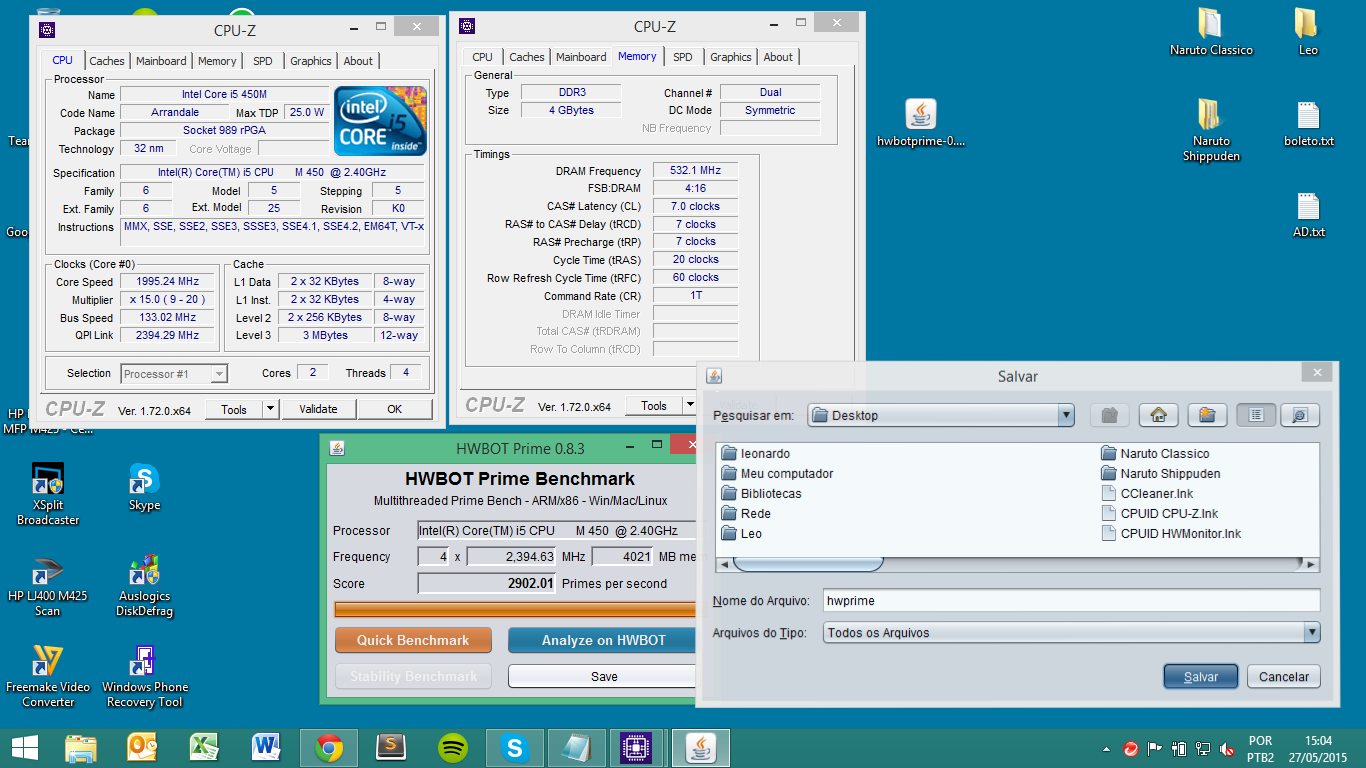Screen dimensions: 1366x768
Task: Open XSplit Broadcaster desktop shortcut
Action: [x=48, y=494]
